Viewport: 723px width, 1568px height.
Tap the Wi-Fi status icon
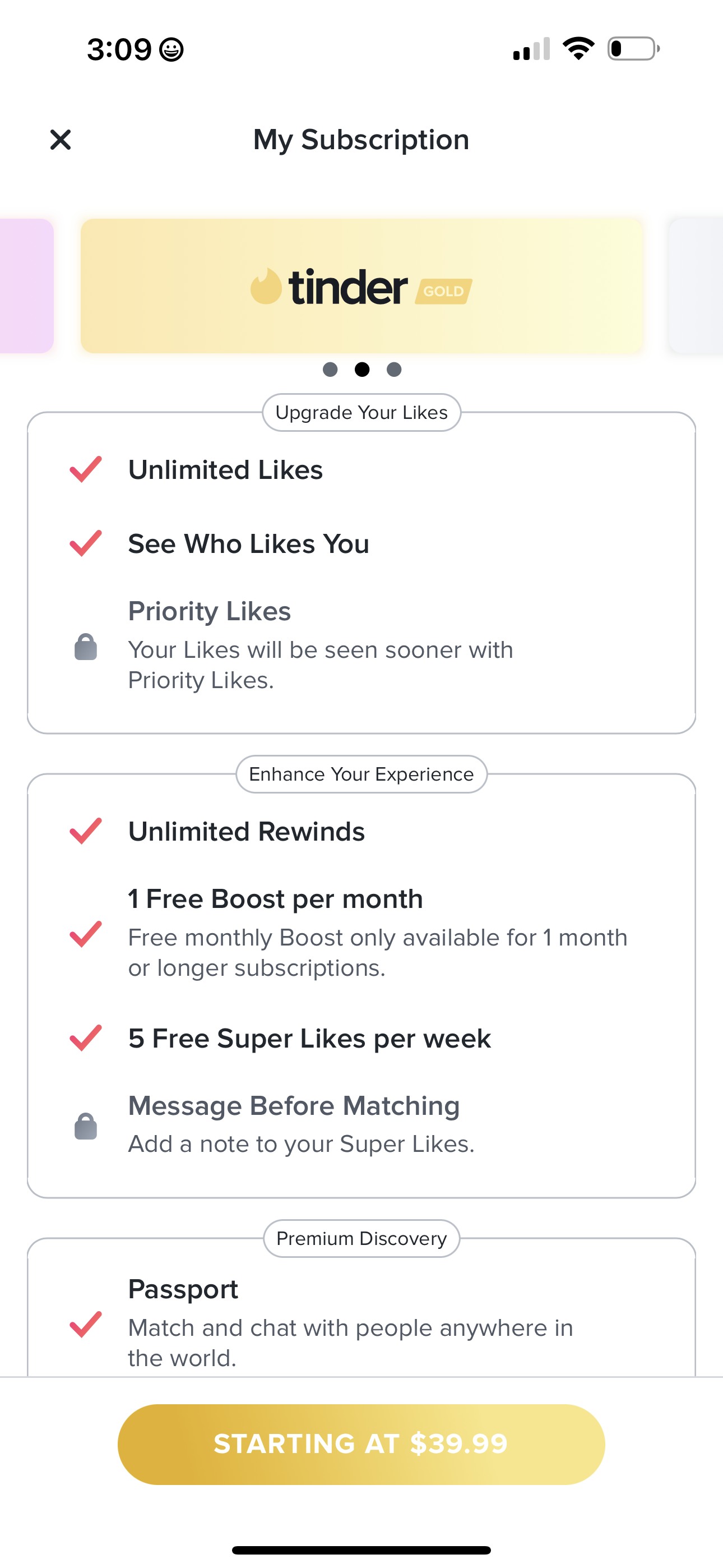(x=578, y=49)
